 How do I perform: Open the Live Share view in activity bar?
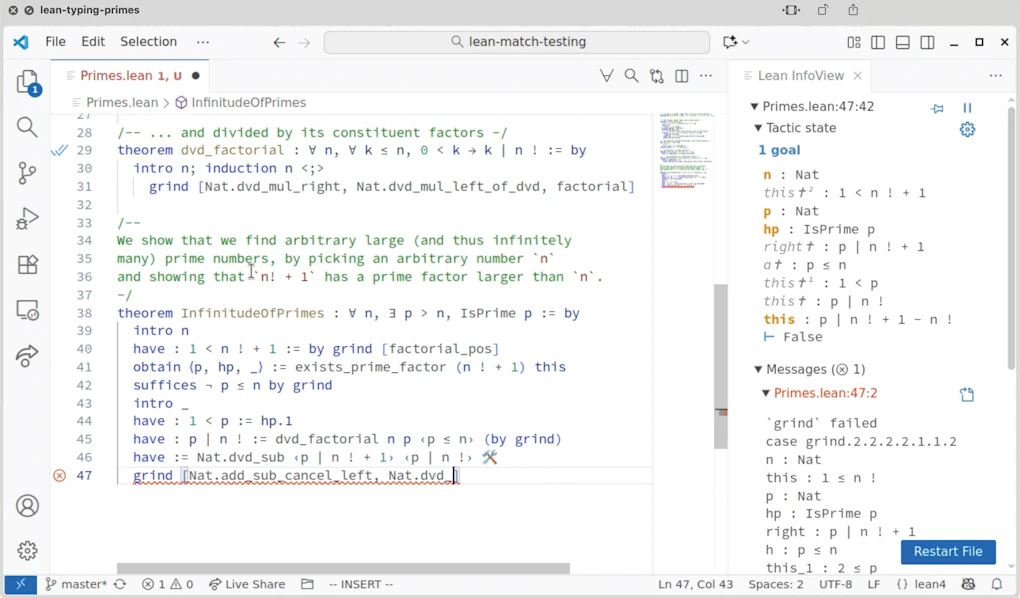pos(27,356)
